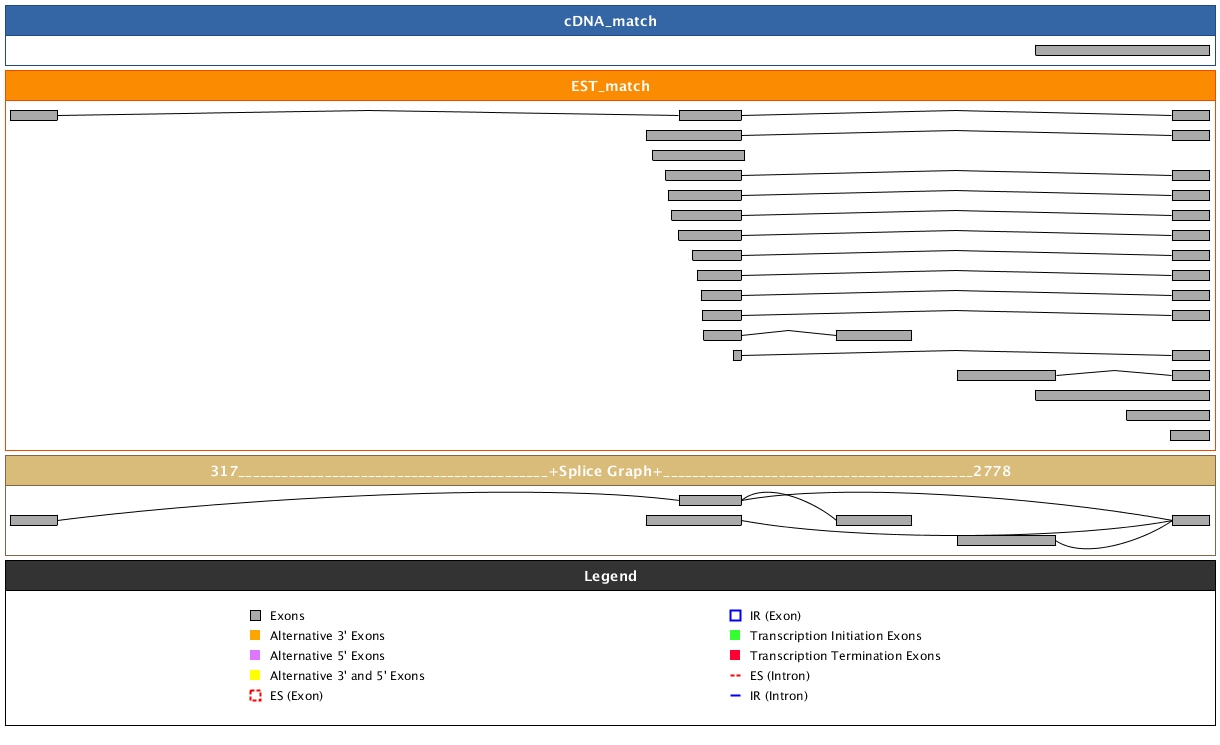Click the orange Alternative 3' Exons icon

coord(255,636)
